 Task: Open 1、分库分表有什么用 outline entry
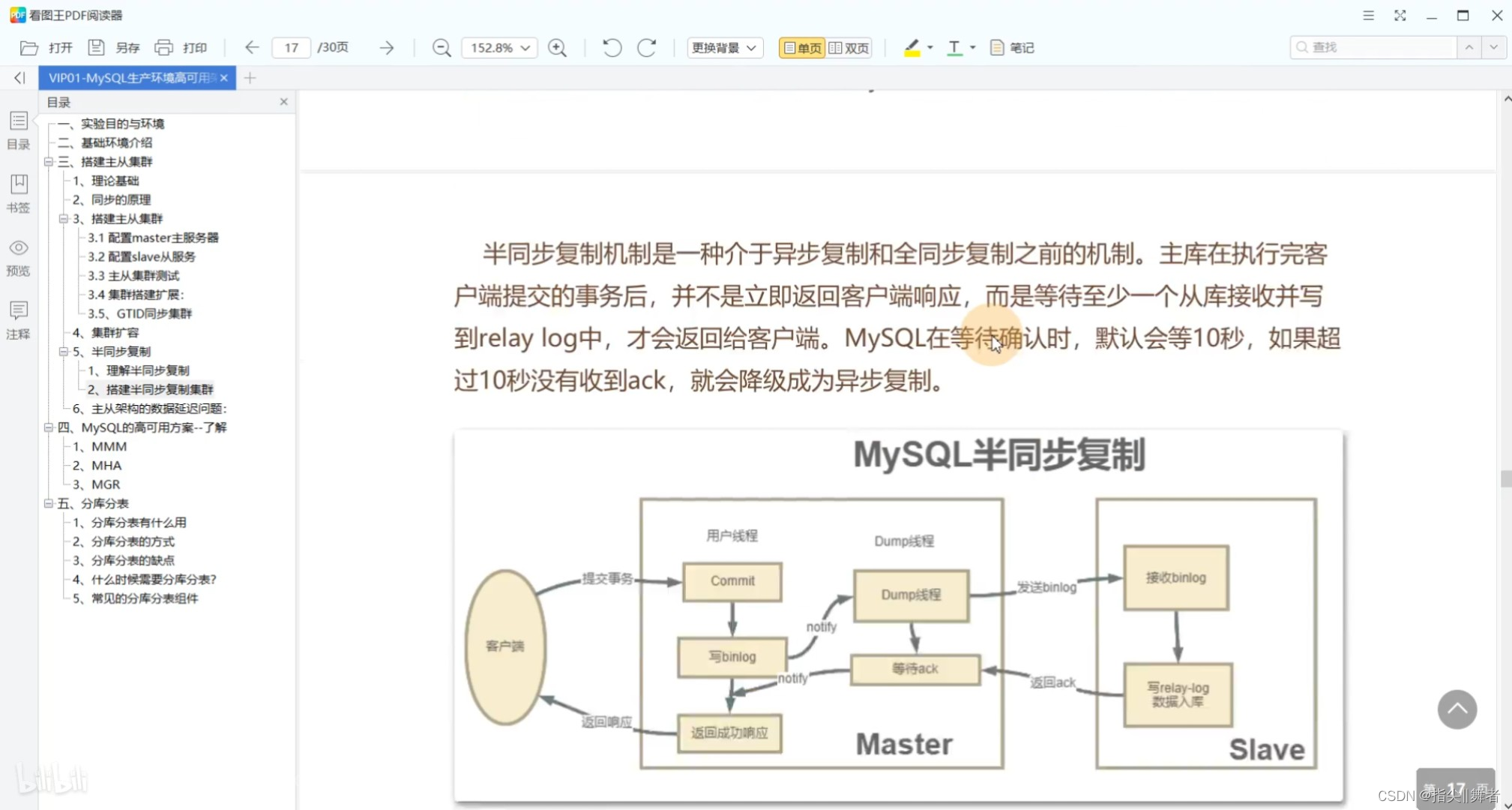pos(130,523)
